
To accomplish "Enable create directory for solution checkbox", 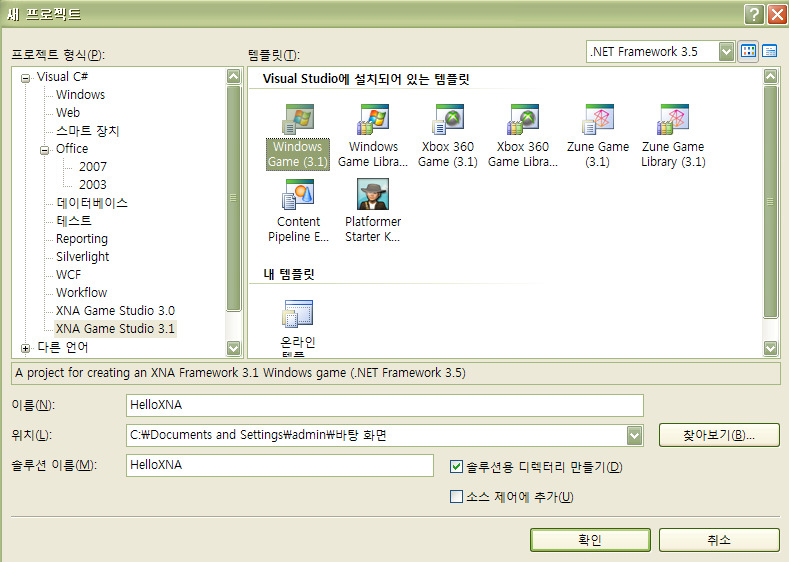I will pos(456,467).
